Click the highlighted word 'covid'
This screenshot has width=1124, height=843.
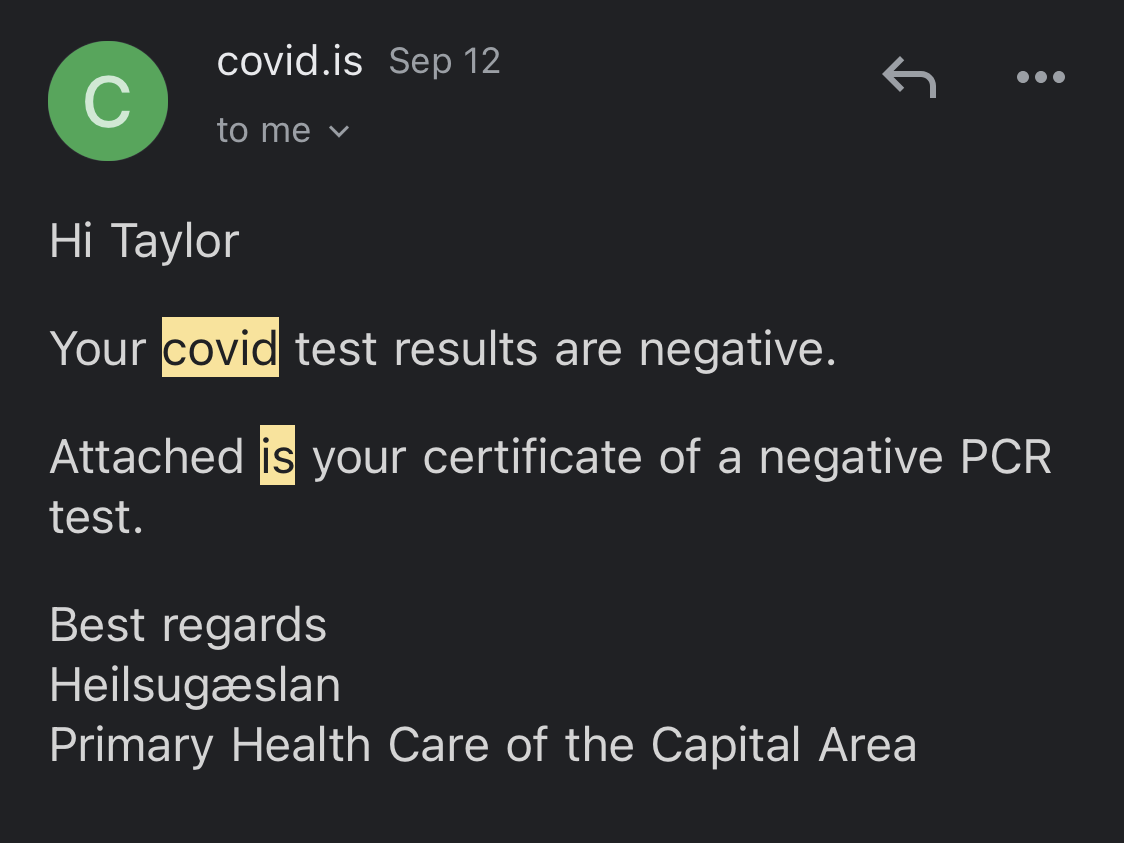[220, 349]
